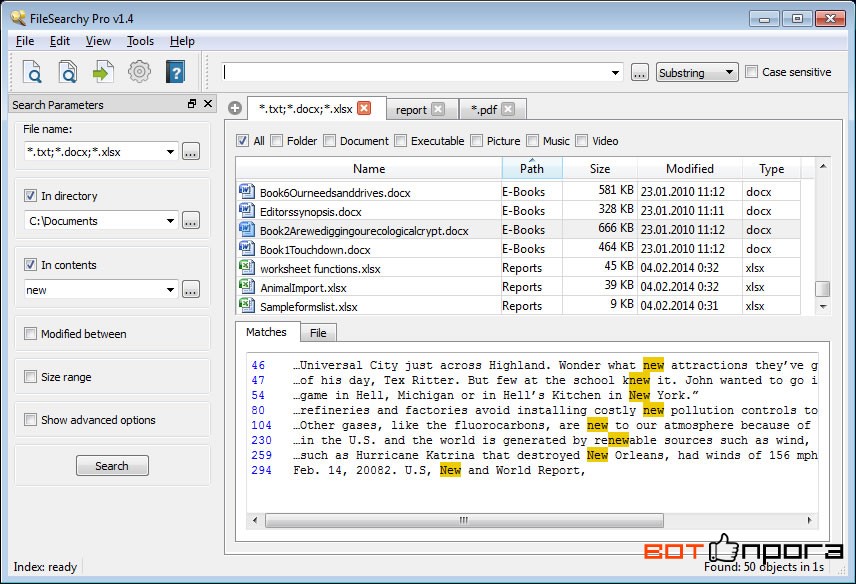This screenshot has height=584, width=856.
Task: Click the Path column header
Action: point(532,169)
